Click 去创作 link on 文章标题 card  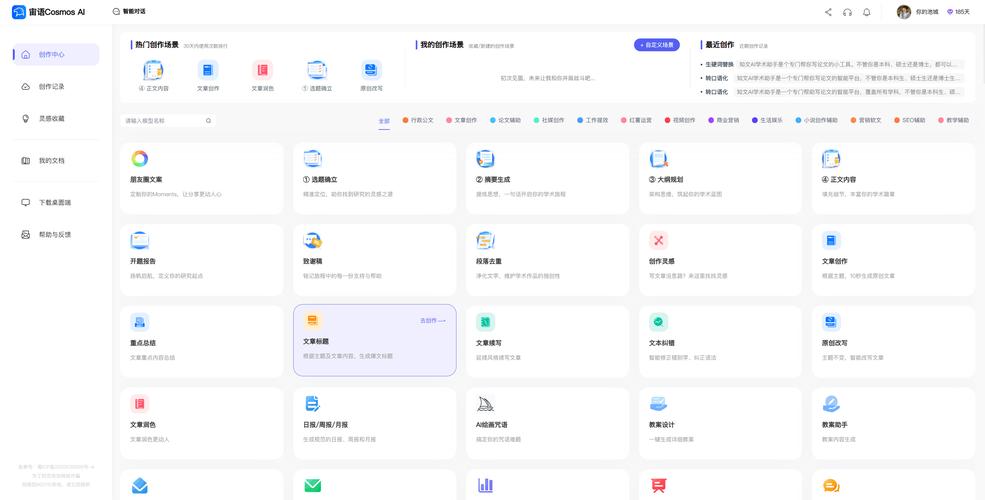point(432,321)
